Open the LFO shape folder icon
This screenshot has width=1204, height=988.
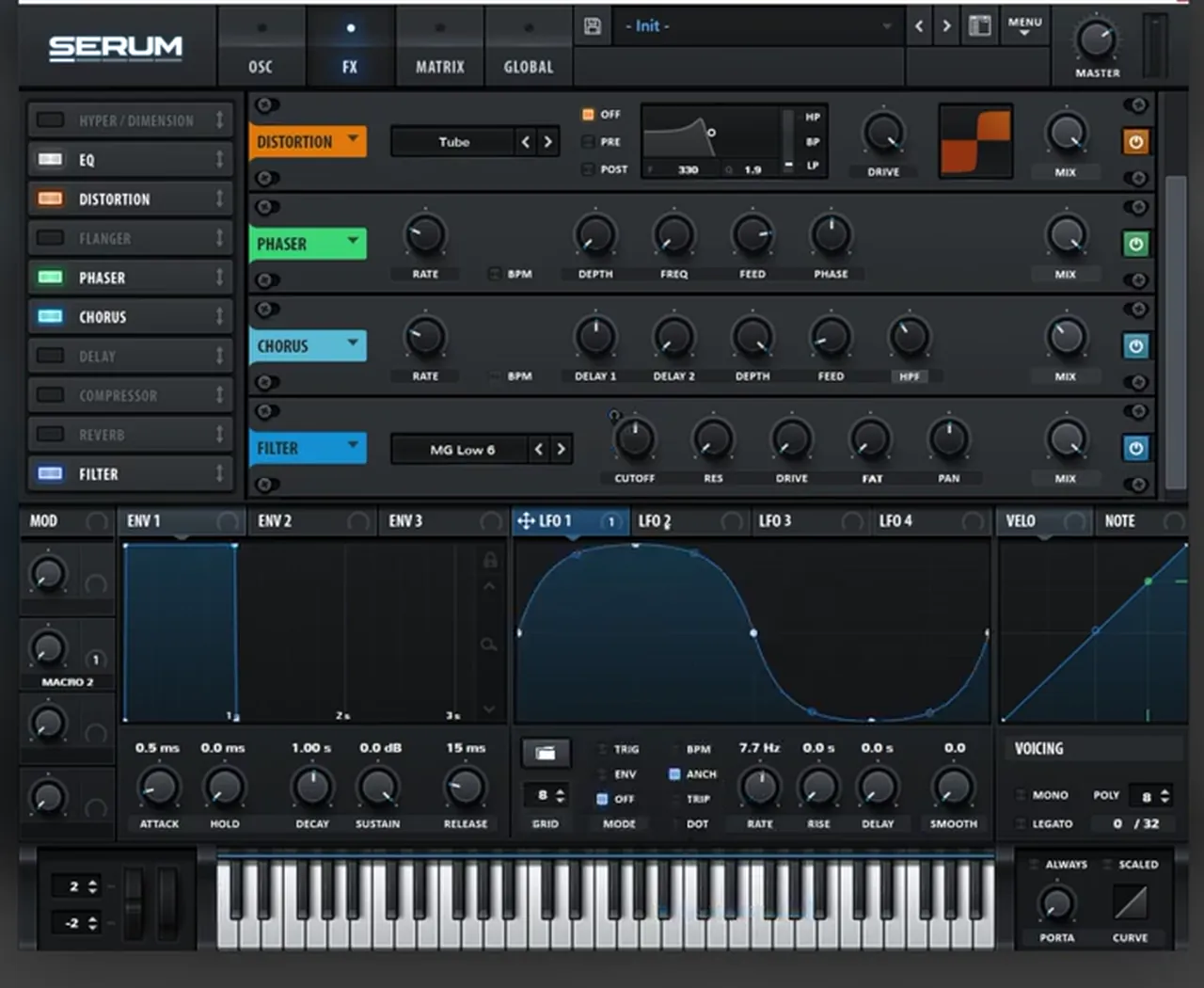coord(546,753)
